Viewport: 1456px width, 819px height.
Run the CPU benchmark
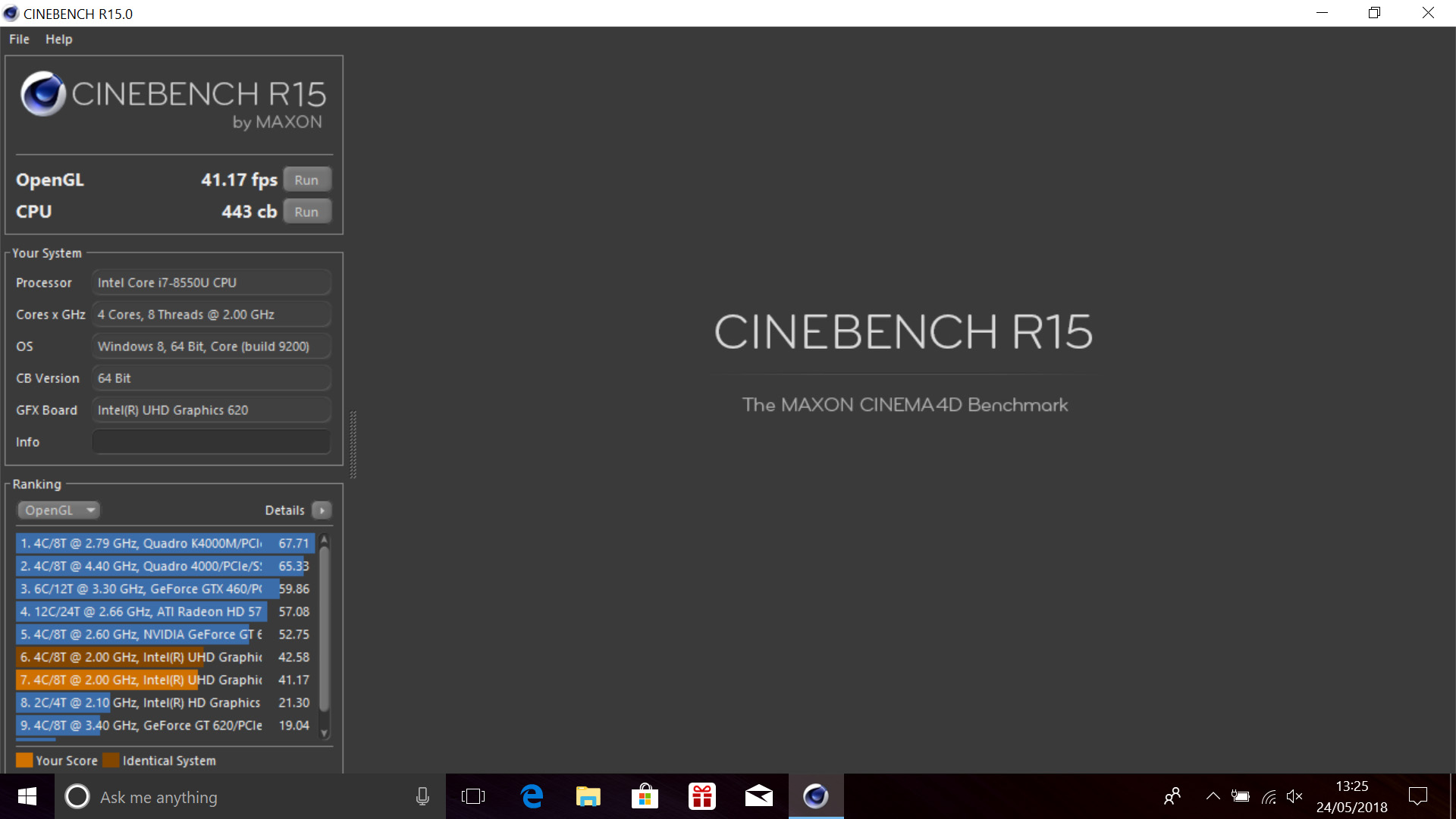pos(306,212)
